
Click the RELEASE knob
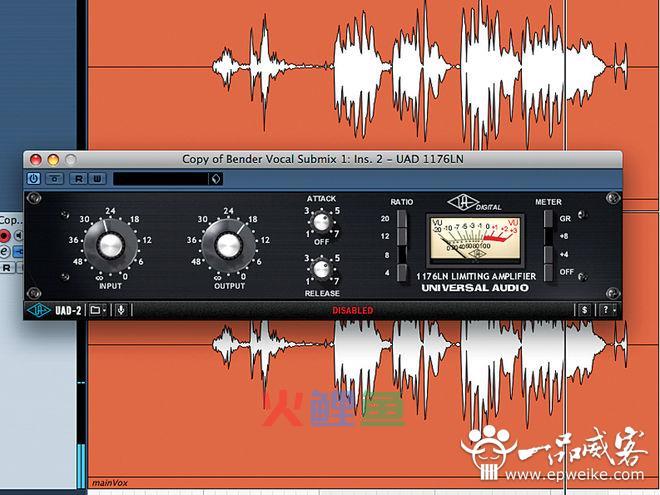pyautogui.click(x=322, y=269)
